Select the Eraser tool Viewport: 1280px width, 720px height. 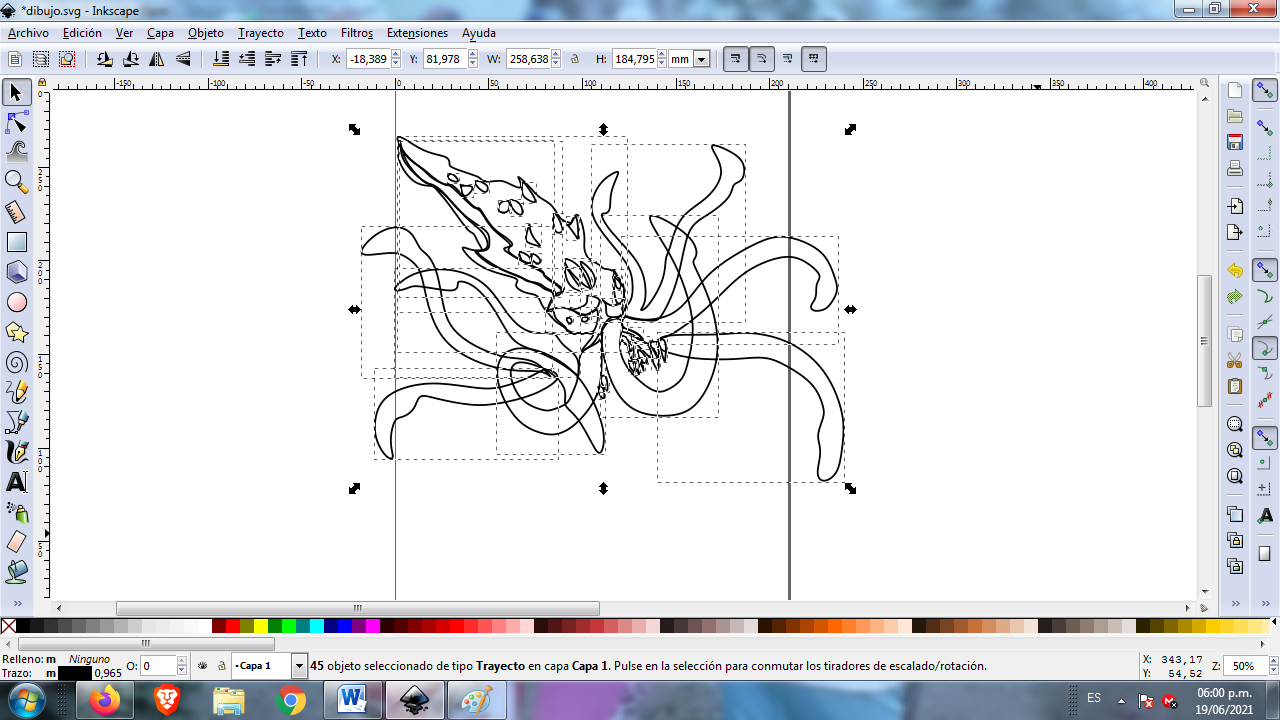16,542
